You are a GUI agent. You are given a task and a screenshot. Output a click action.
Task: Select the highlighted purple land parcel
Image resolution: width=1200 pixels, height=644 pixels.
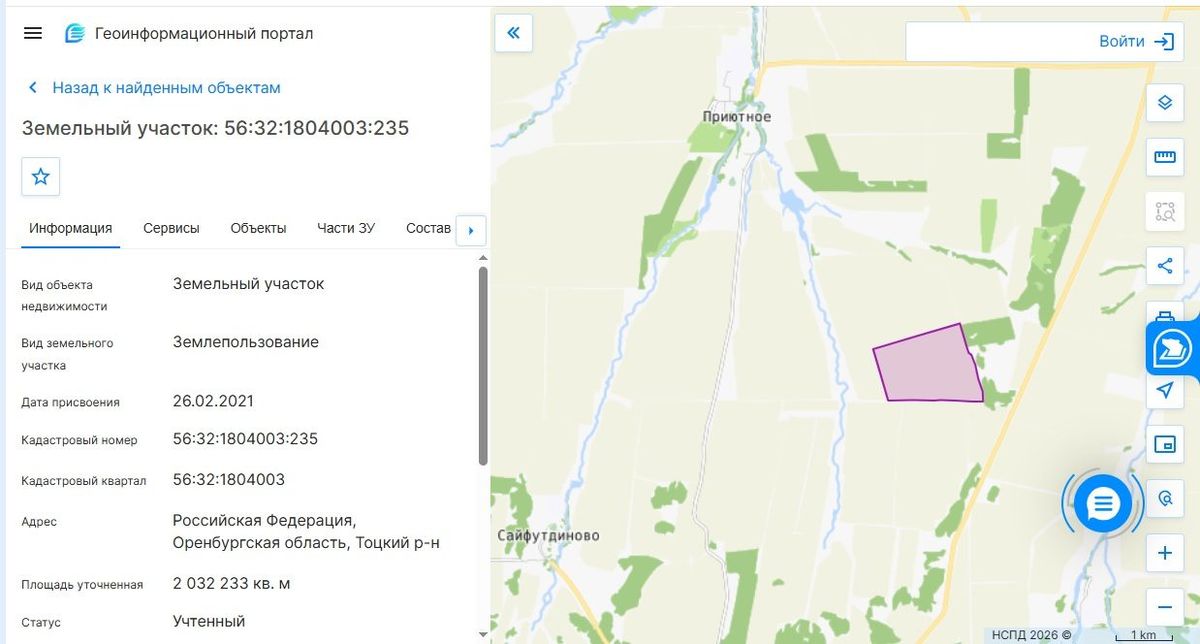click(929, 365)
